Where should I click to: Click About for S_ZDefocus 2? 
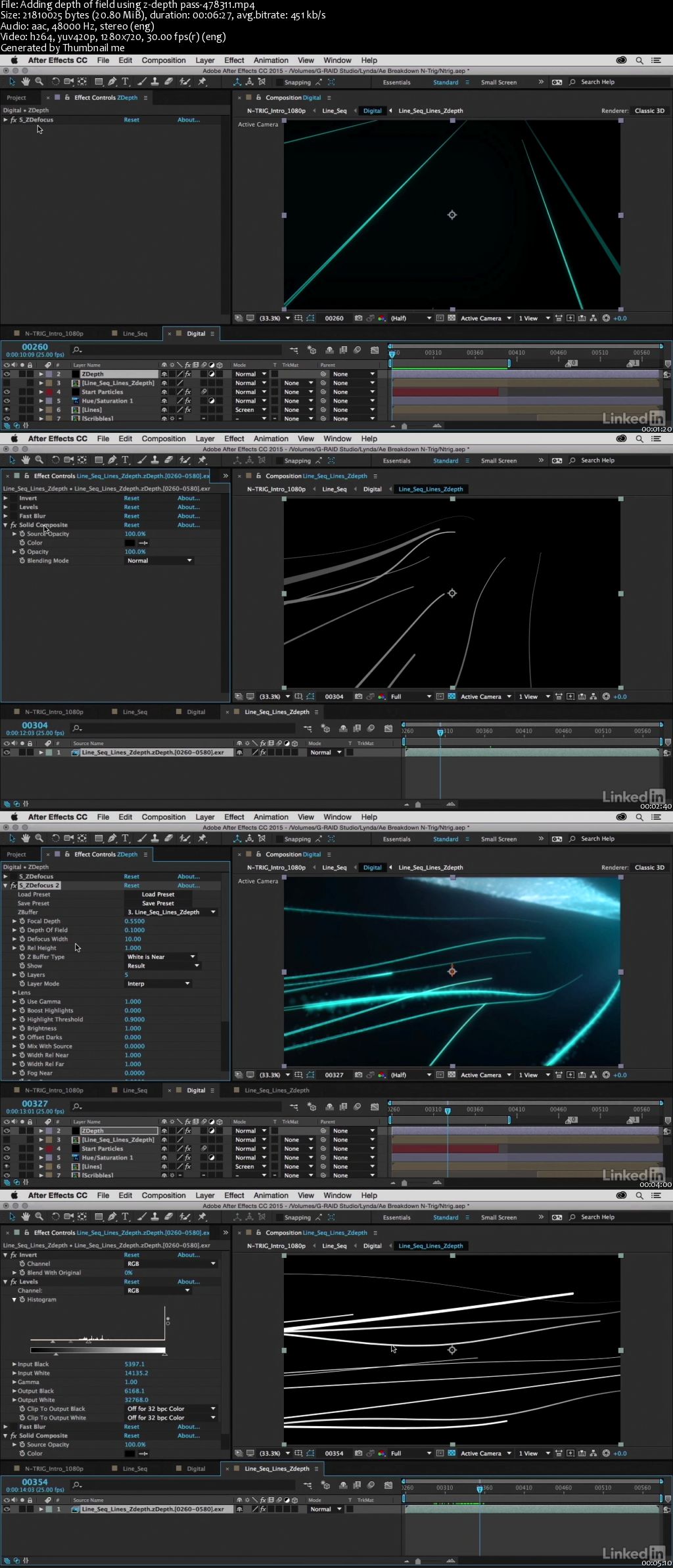pyautogui.click(x=189, y=885)
